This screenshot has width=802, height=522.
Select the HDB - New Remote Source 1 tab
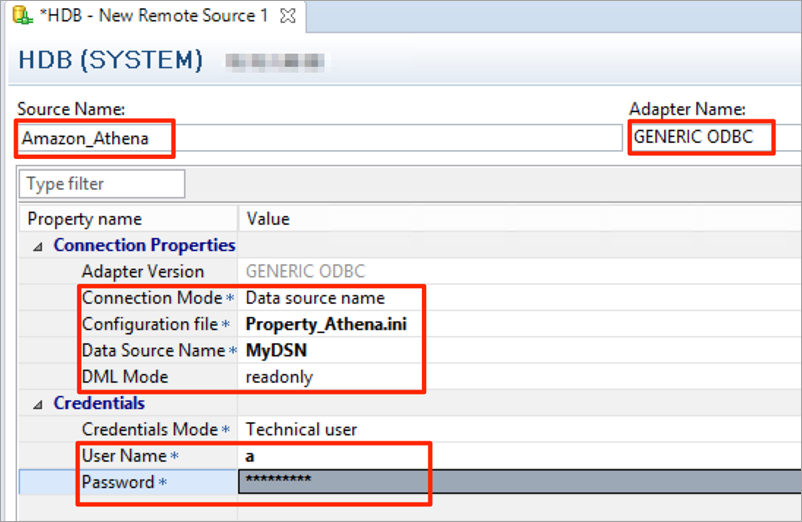[x=157, y=16]
